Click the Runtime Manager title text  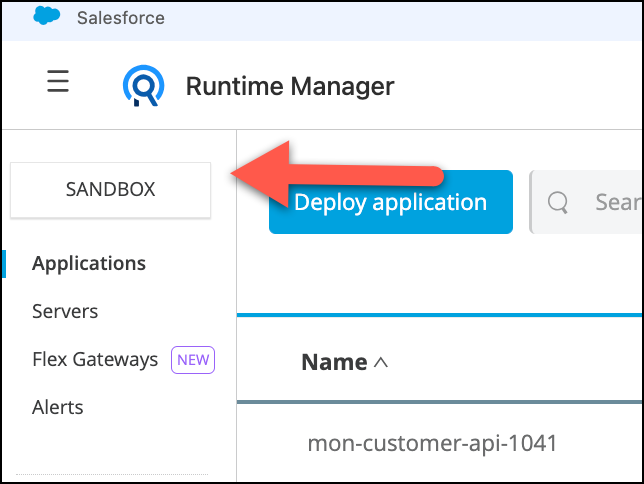tap(290, 86)
